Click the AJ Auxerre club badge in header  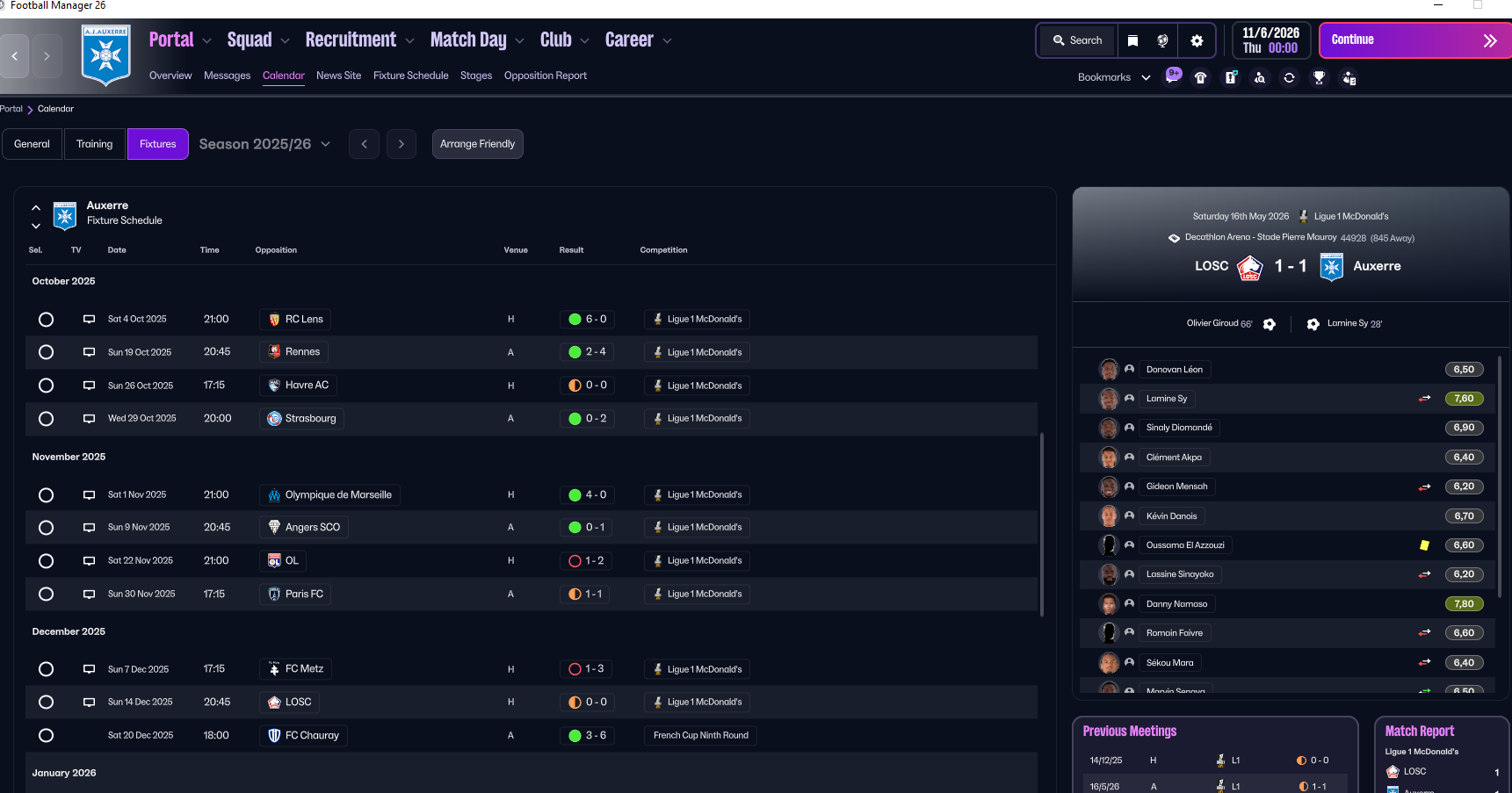[x=106, y=54]
